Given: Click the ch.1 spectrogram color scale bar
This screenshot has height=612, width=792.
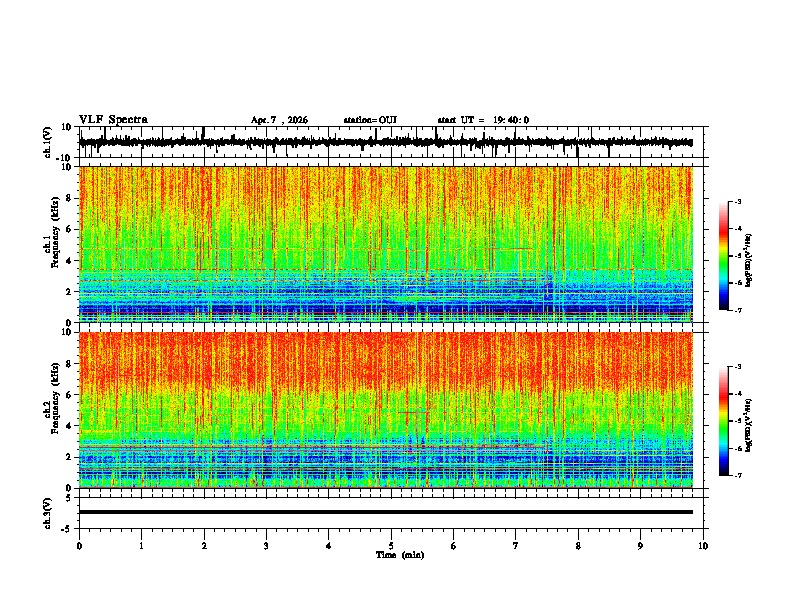Looking at the screenshot, I should click(x=724, y=256).
